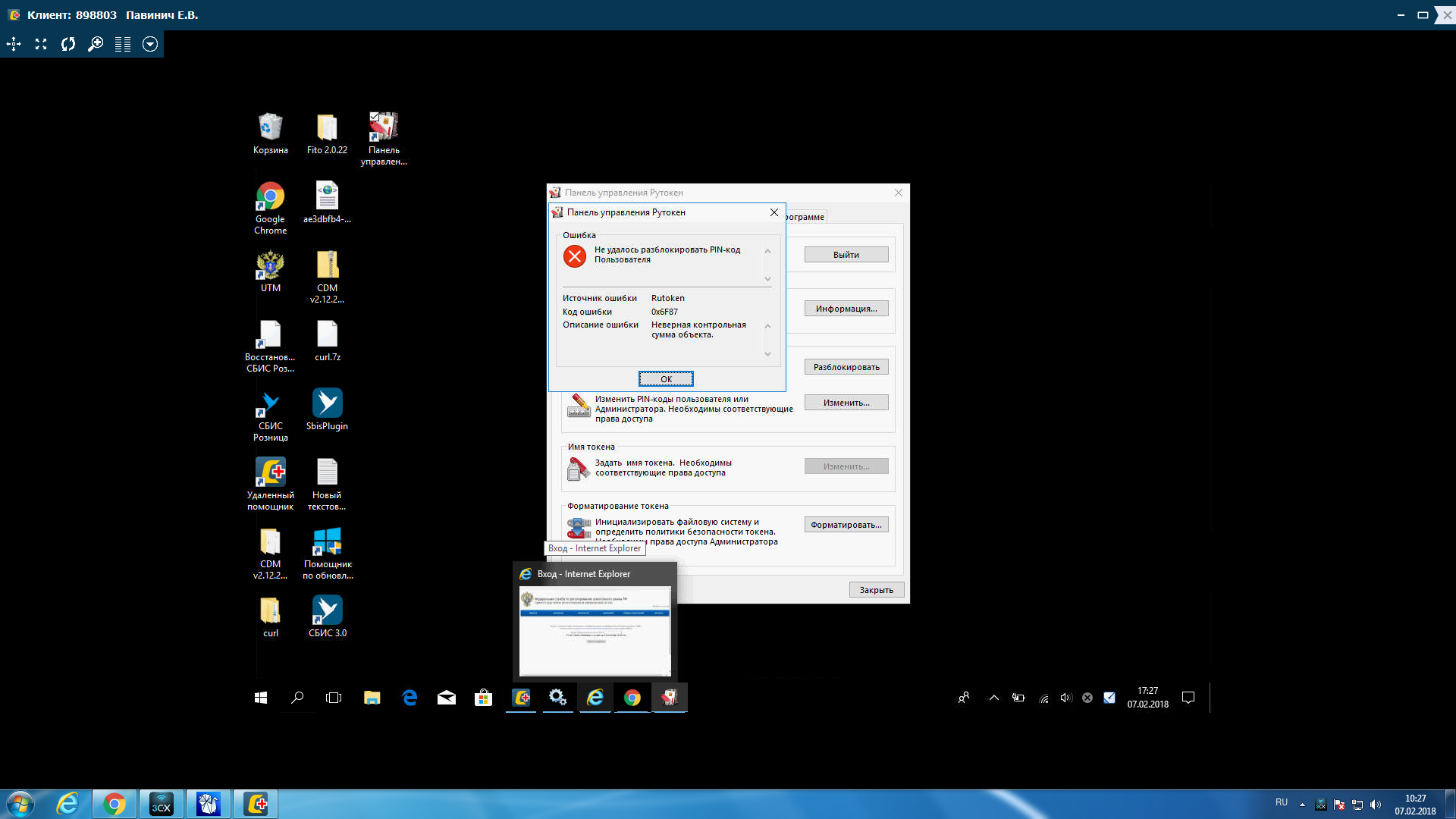This screenshot has width=1456, height=819.
Task: Open the 3CX app in host taskbar
Action: 162,804
